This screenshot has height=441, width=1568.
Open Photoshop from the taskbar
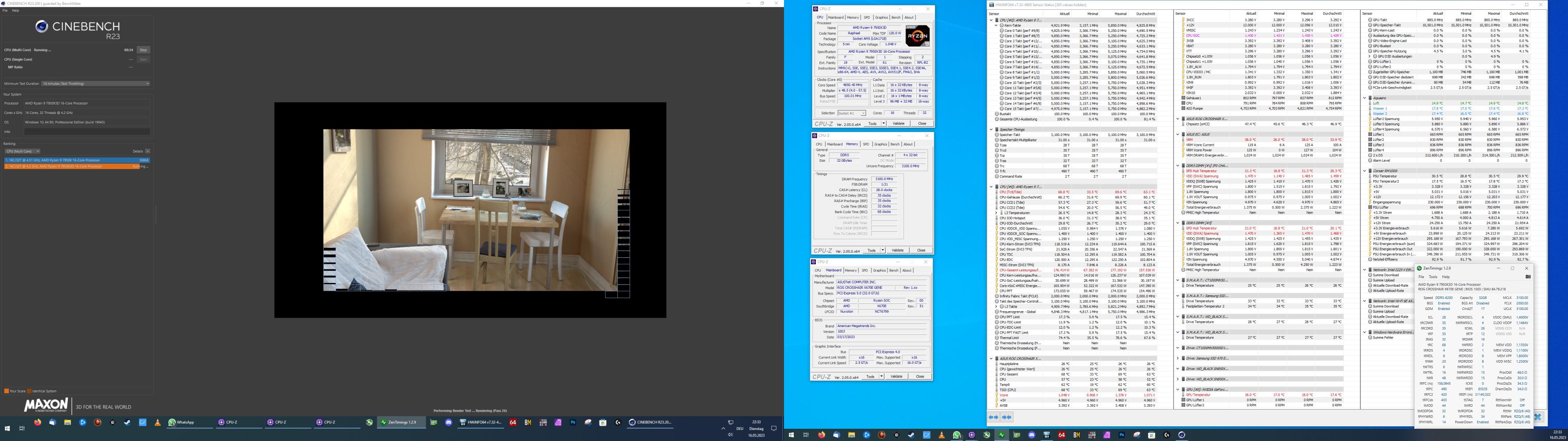pos(573,422)
